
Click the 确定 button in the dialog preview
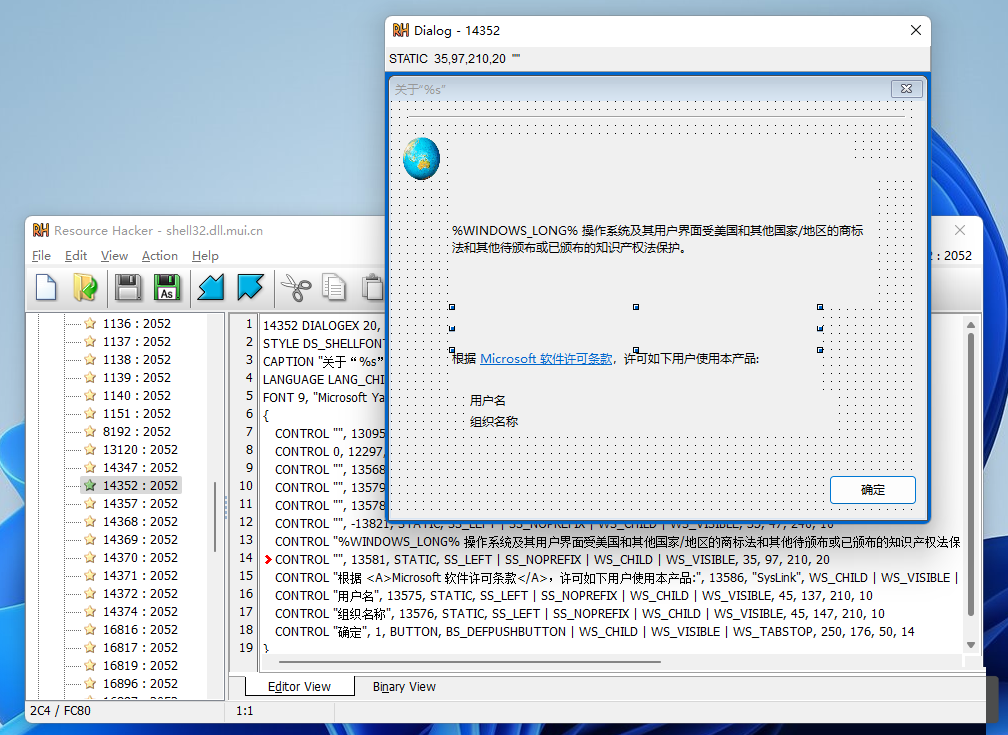(x=873, y=490)
